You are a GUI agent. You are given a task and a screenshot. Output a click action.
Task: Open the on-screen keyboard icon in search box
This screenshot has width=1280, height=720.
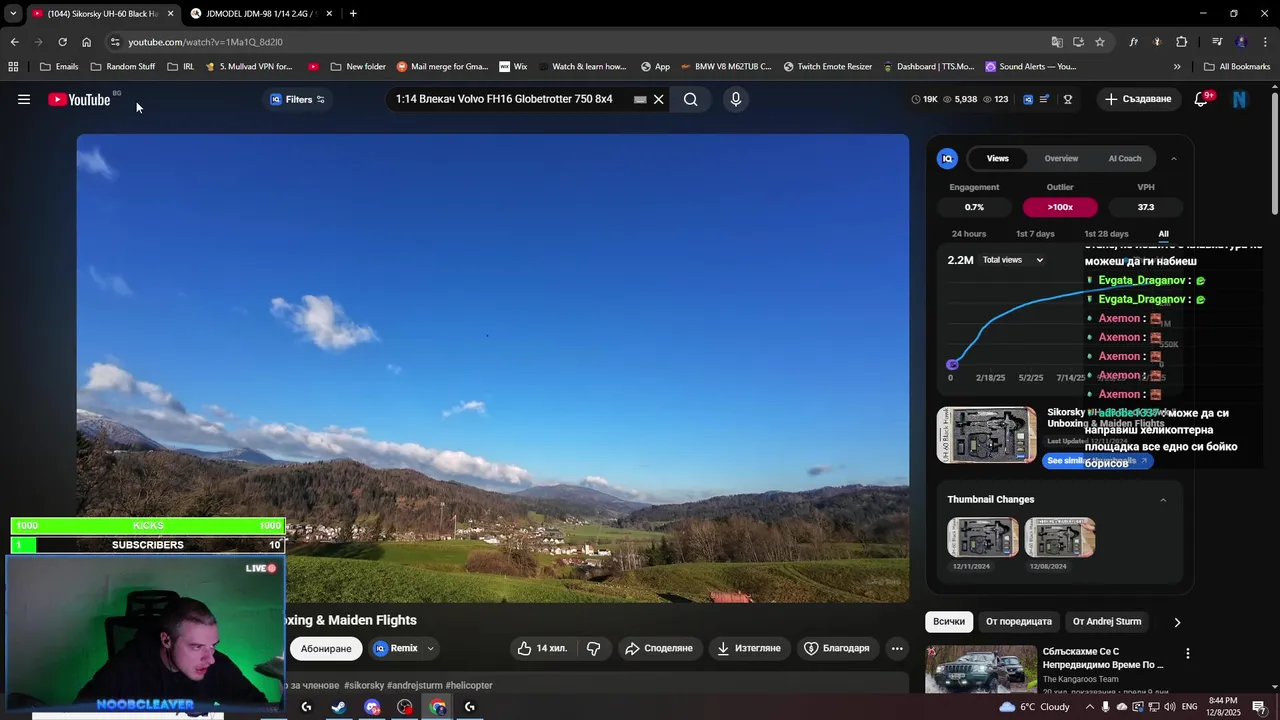(640, 99)
